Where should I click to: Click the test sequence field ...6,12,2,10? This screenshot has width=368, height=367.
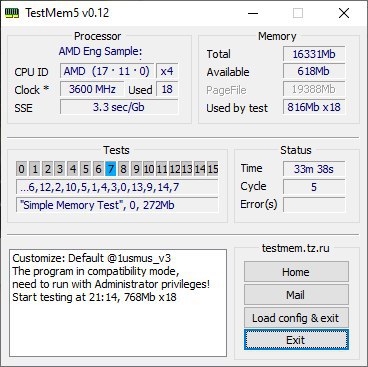tap(117, 187)
